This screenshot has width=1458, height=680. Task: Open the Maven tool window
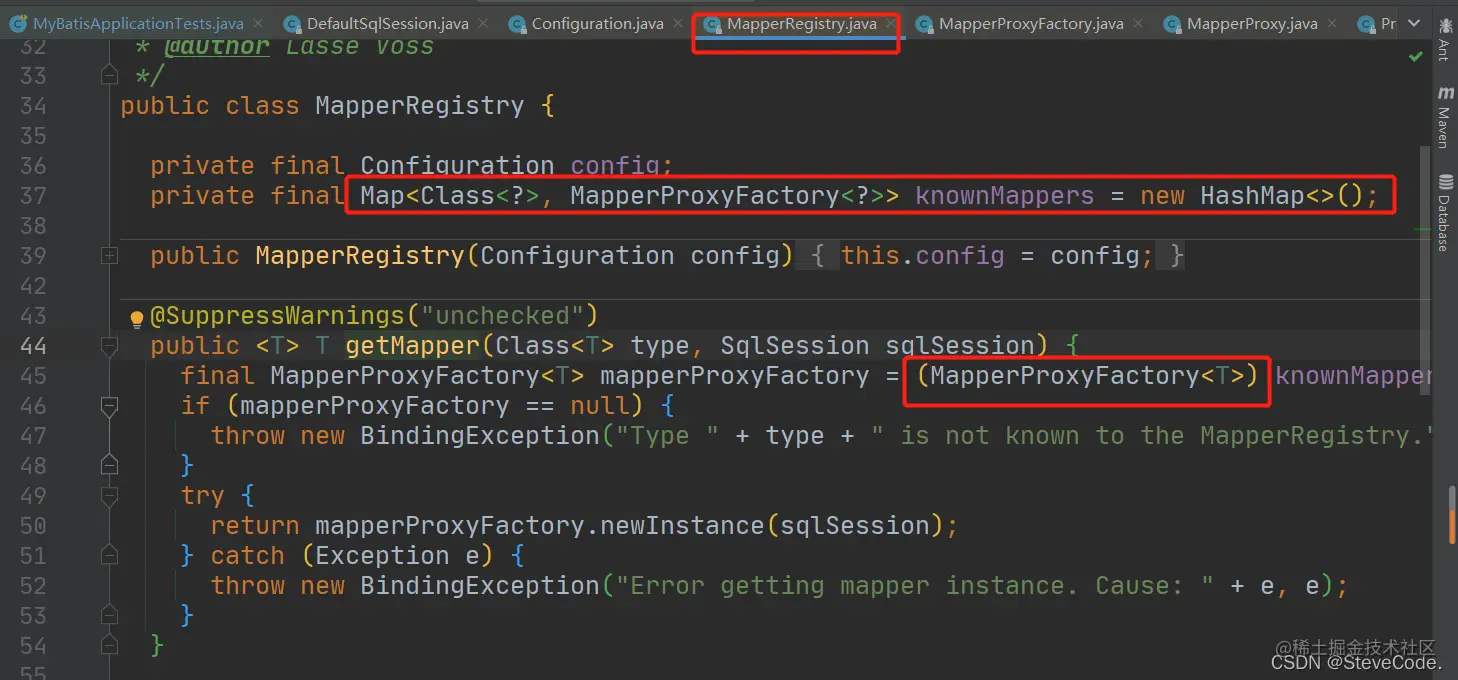point(1444,116)
